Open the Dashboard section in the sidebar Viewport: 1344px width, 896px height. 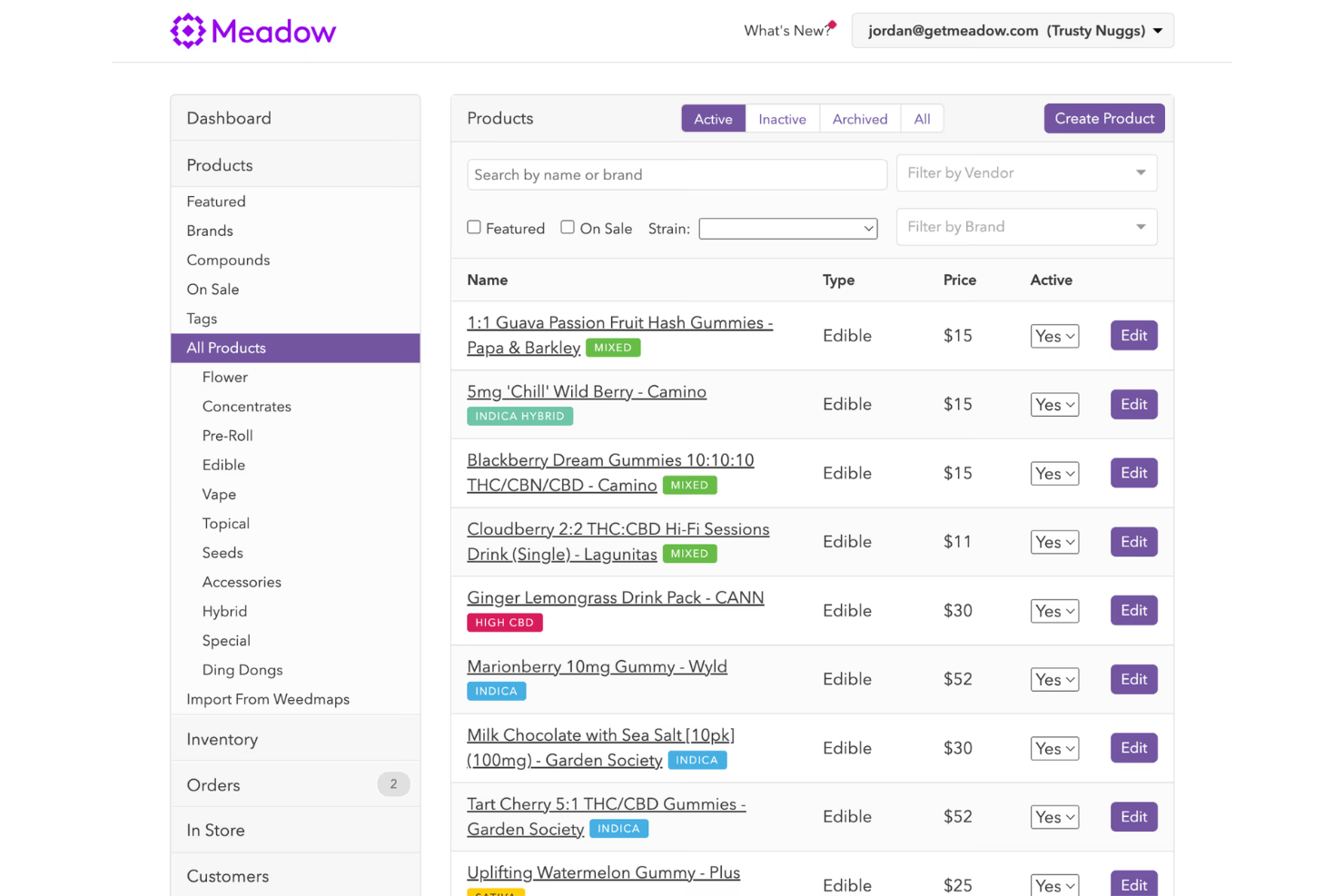tap(295, 118)
